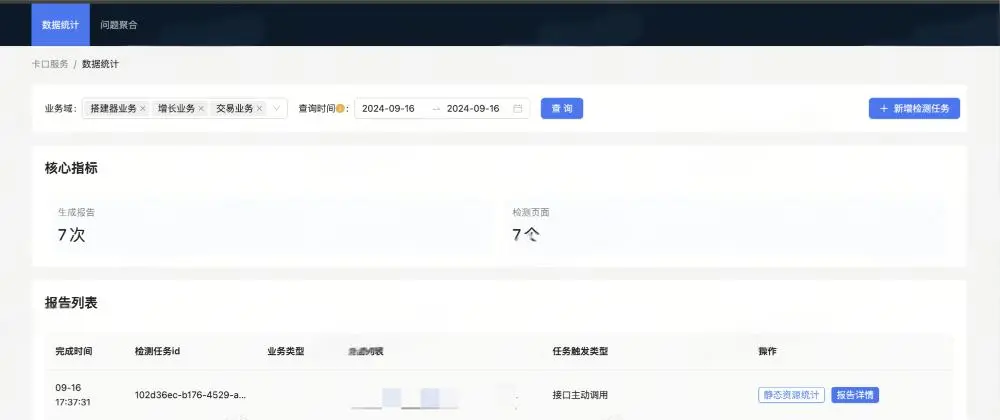
Task: Click the 查询时间 orange info icon
Action: 340,109
